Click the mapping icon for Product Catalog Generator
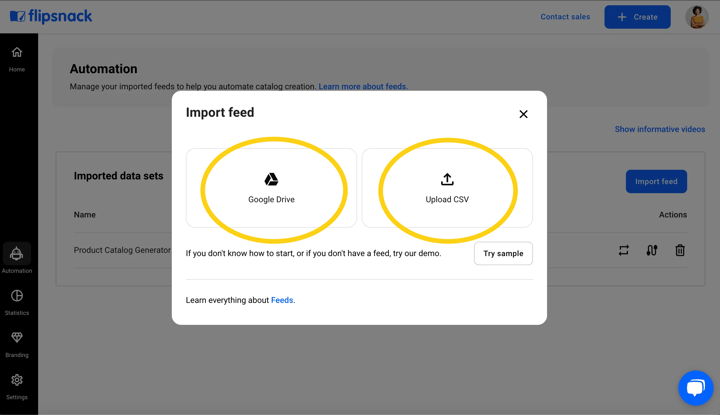The image size is (720, 415). (x=652, y=250)
